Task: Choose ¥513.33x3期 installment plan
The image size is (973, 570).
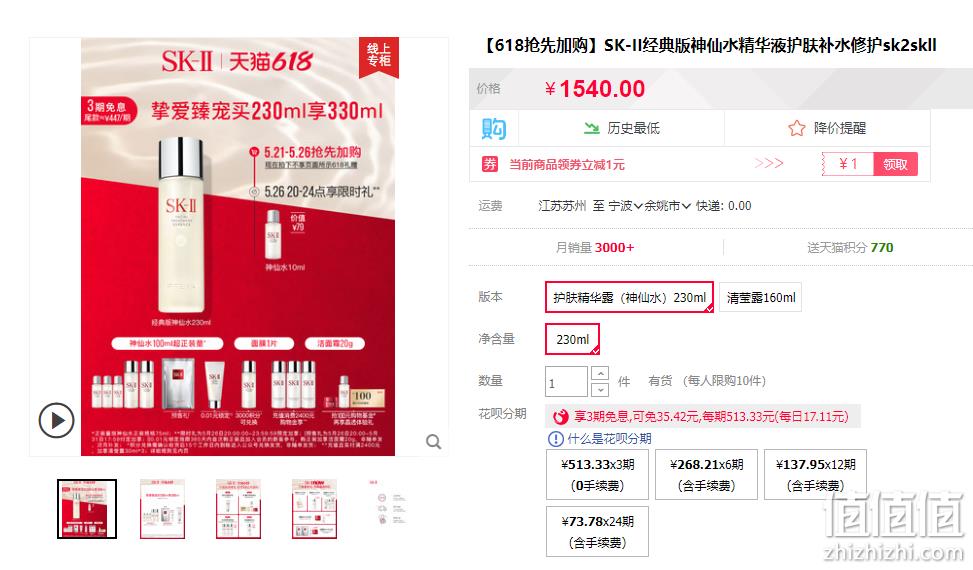Action: point(598,474)
